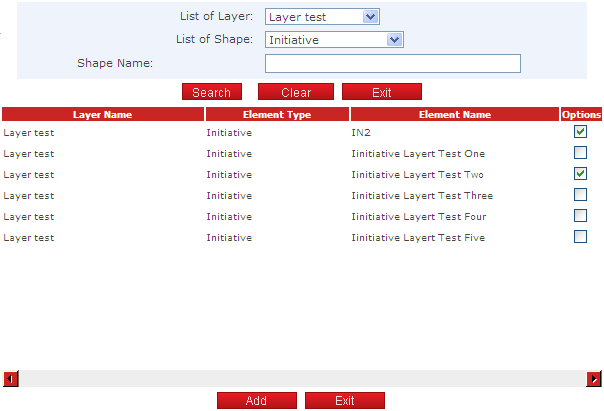
Task: Sort by Layer Name column header
Action: [x=102, y=115]
